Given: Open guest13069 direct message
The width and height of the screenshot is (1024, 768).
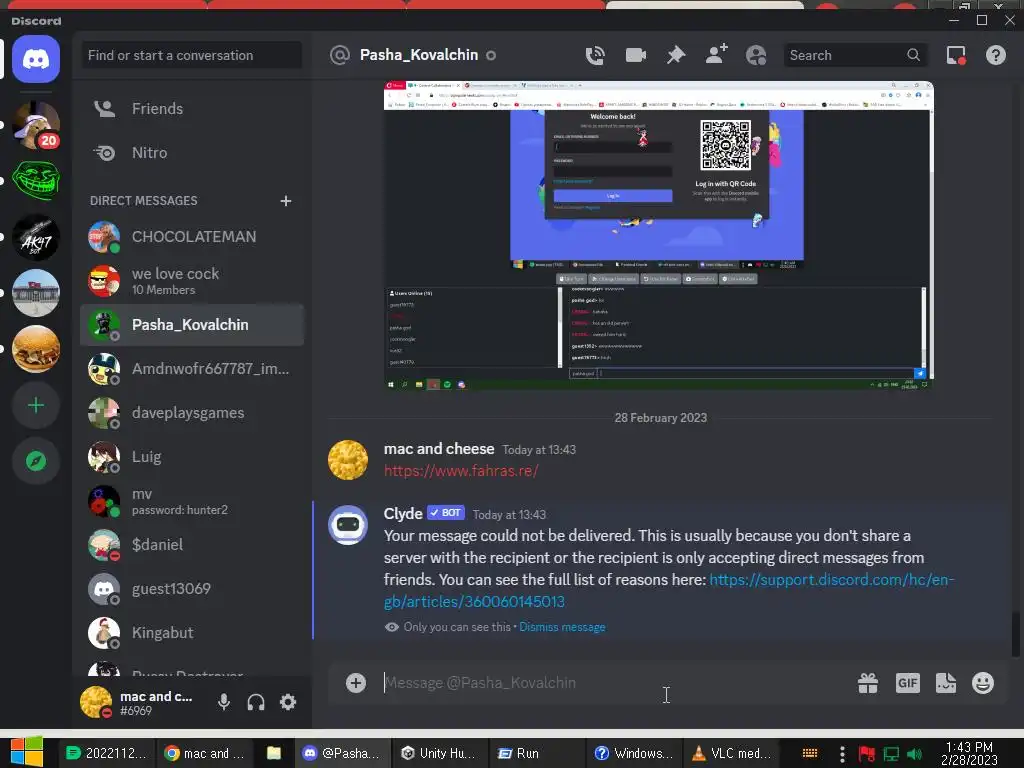Looking at the screenshot, I should coord(192,589).
